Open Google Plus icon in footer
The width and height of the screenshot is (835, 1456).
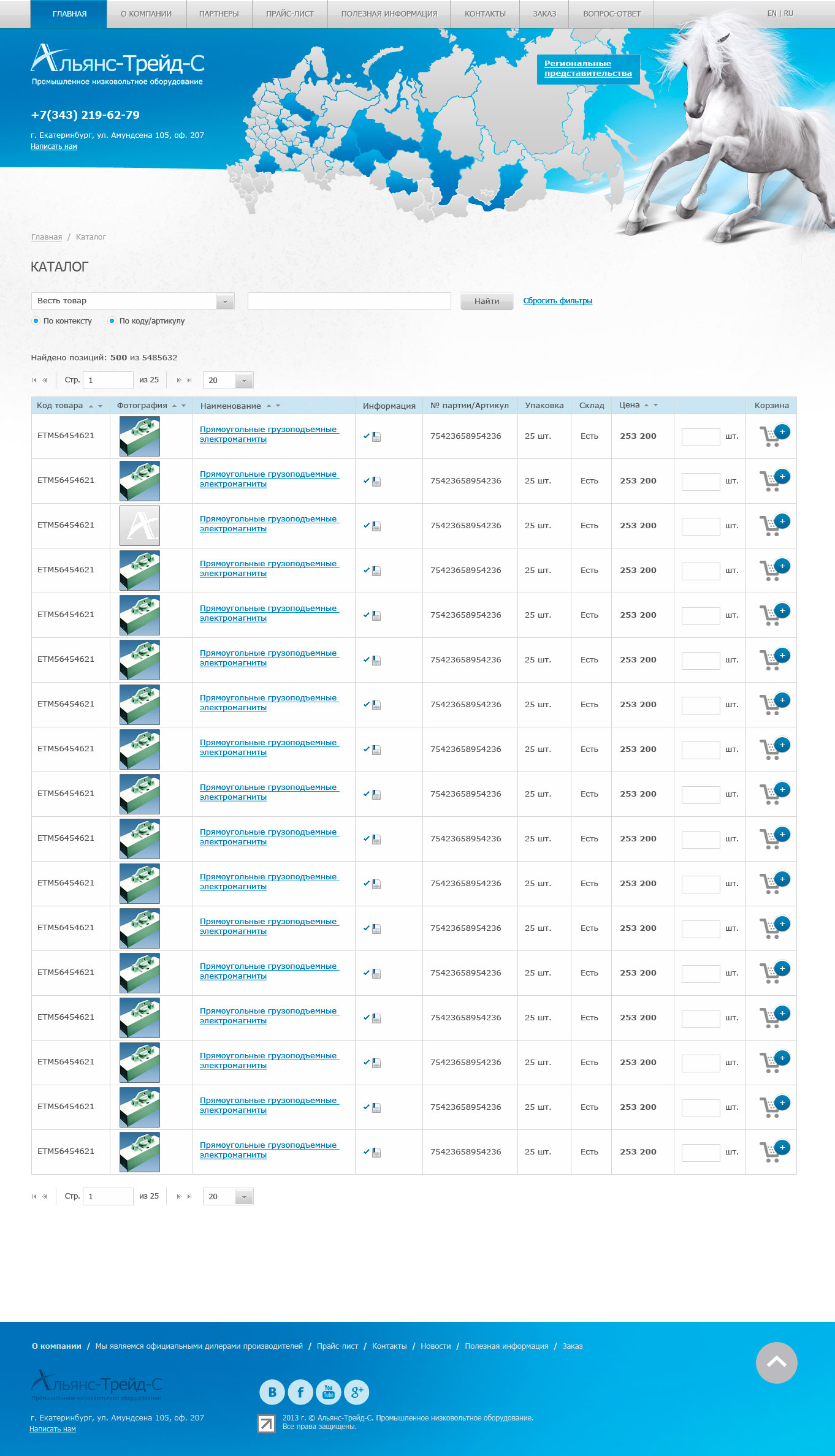(x=357, y=1392)
